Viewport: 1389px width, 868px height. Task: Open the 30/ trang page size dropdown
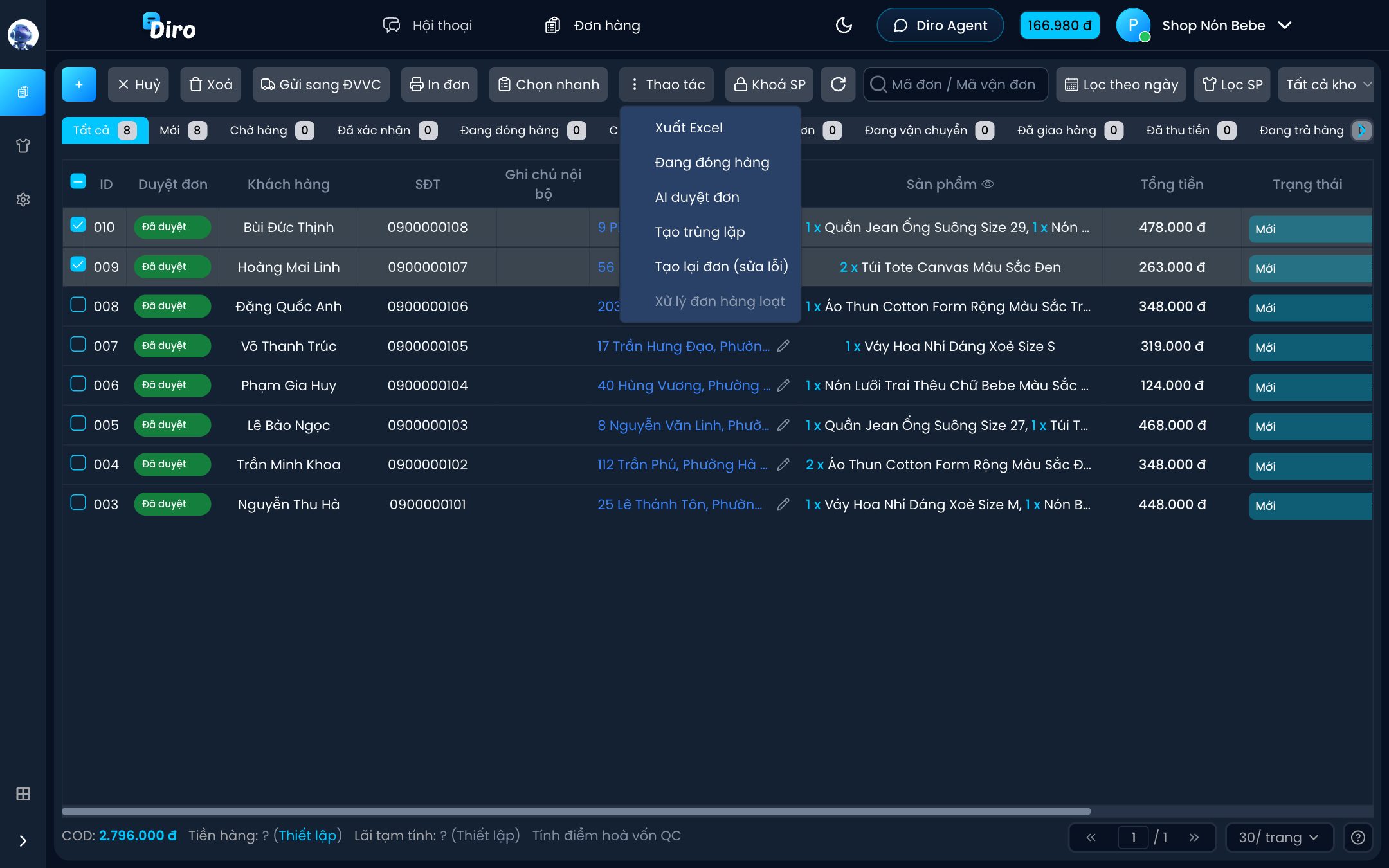(1279, 837)
